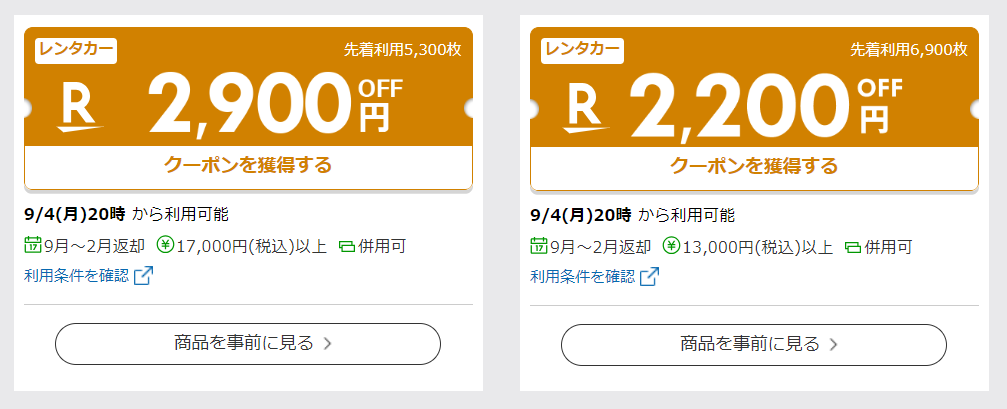The image size is (1007, 409).
Task: Click yen icon beside 13,000円(税込)以上
Action: tap(671, 247)
